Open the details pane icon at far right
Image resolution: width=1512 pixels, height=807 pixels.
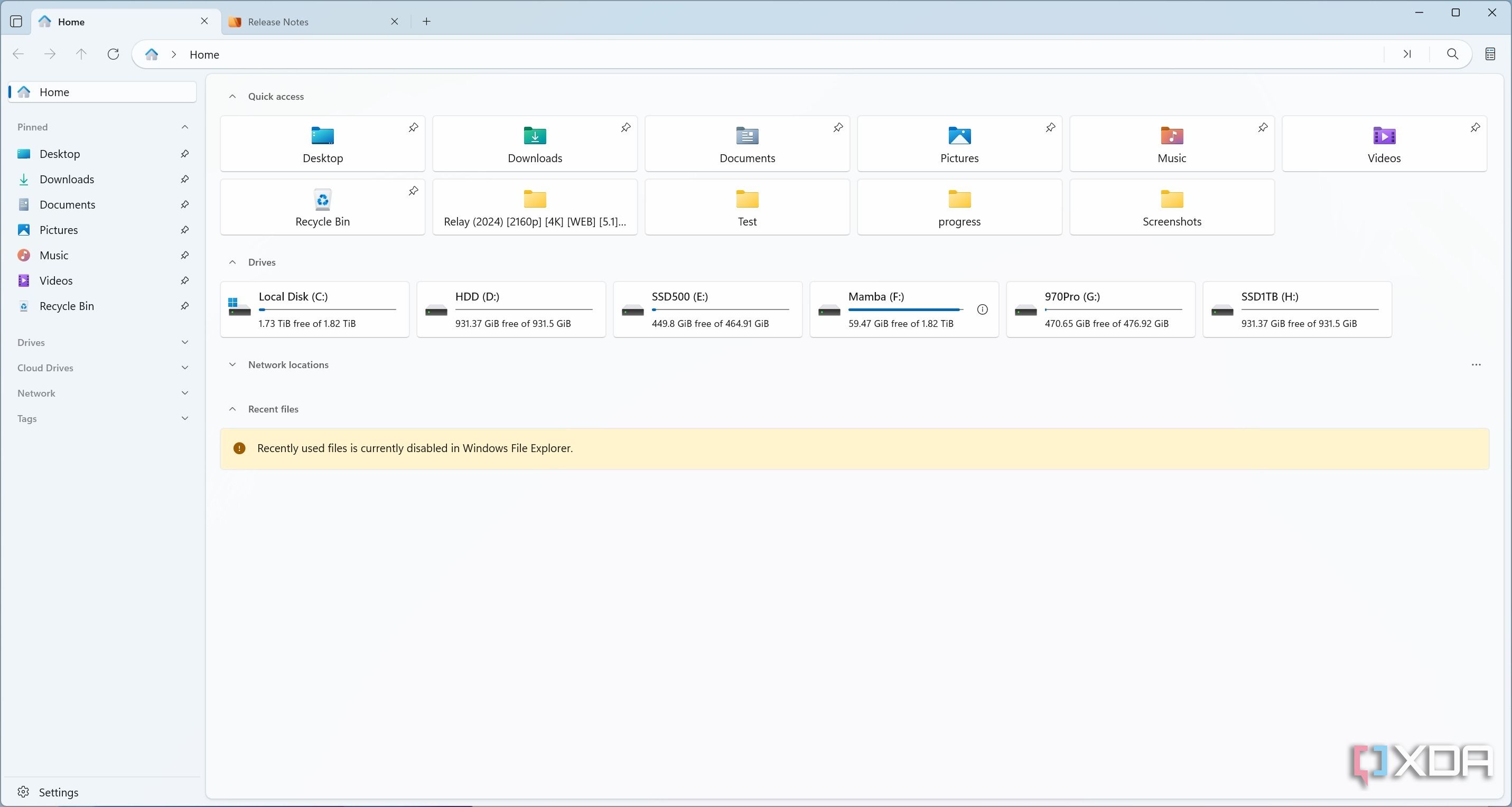pyautogui.click(x=1490, y=54)
